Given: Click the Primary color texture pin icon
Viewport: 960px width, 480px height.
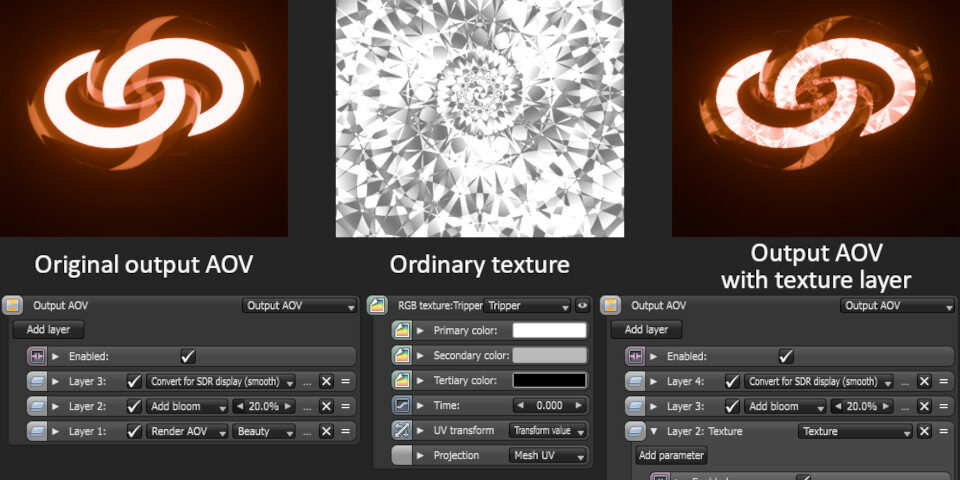Looking at the screenshot, I should click(x=402, y=331).
